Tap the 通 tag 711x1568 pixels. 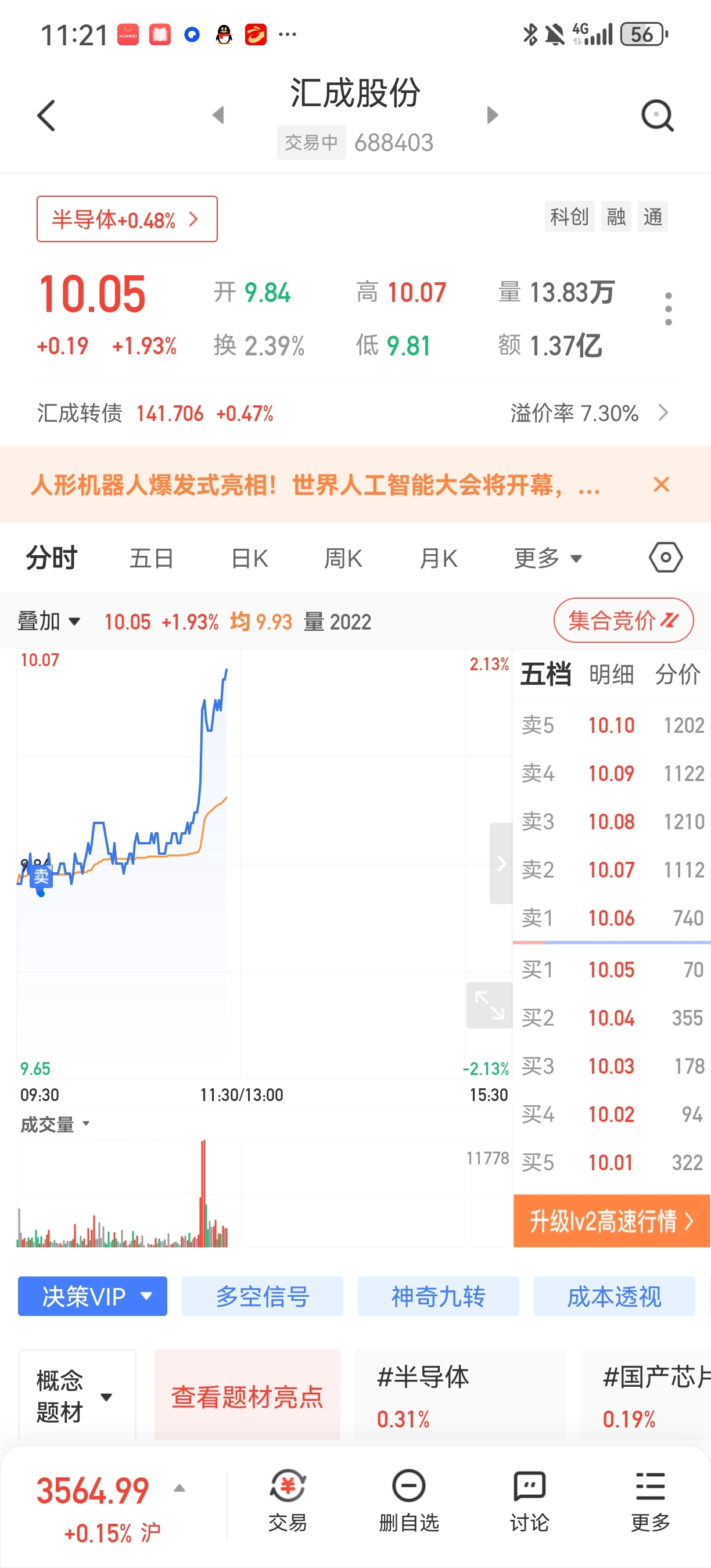tap(652, 216)
